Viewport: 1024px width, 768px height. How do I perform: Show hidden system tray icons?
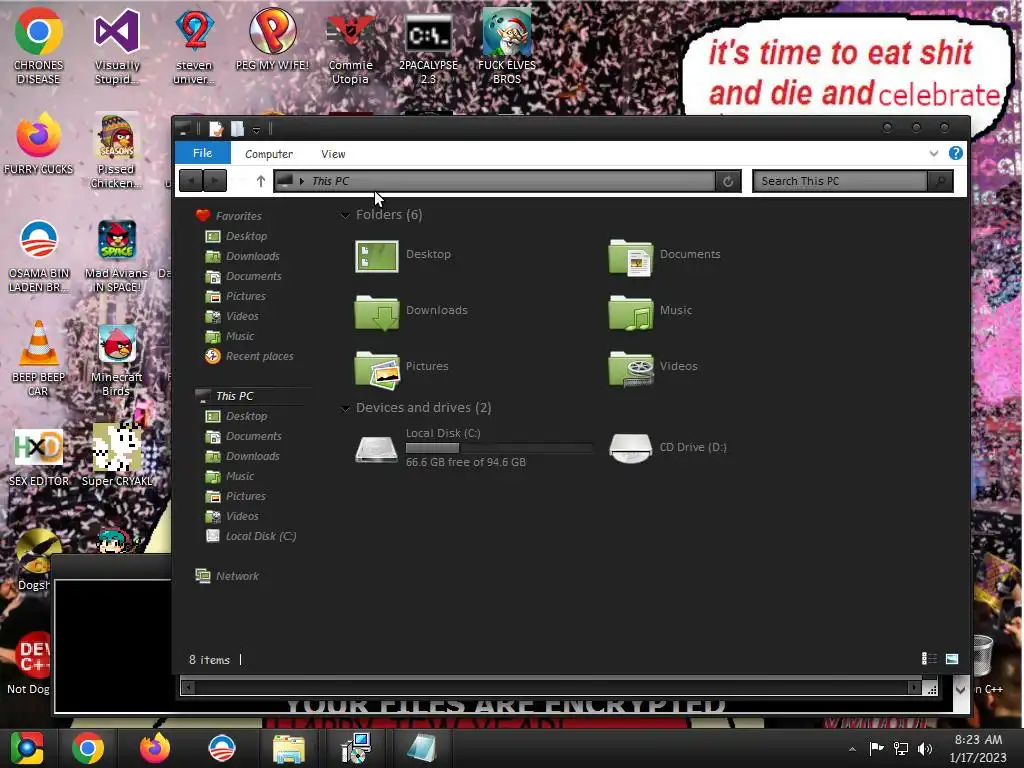(x=852, y=749)
